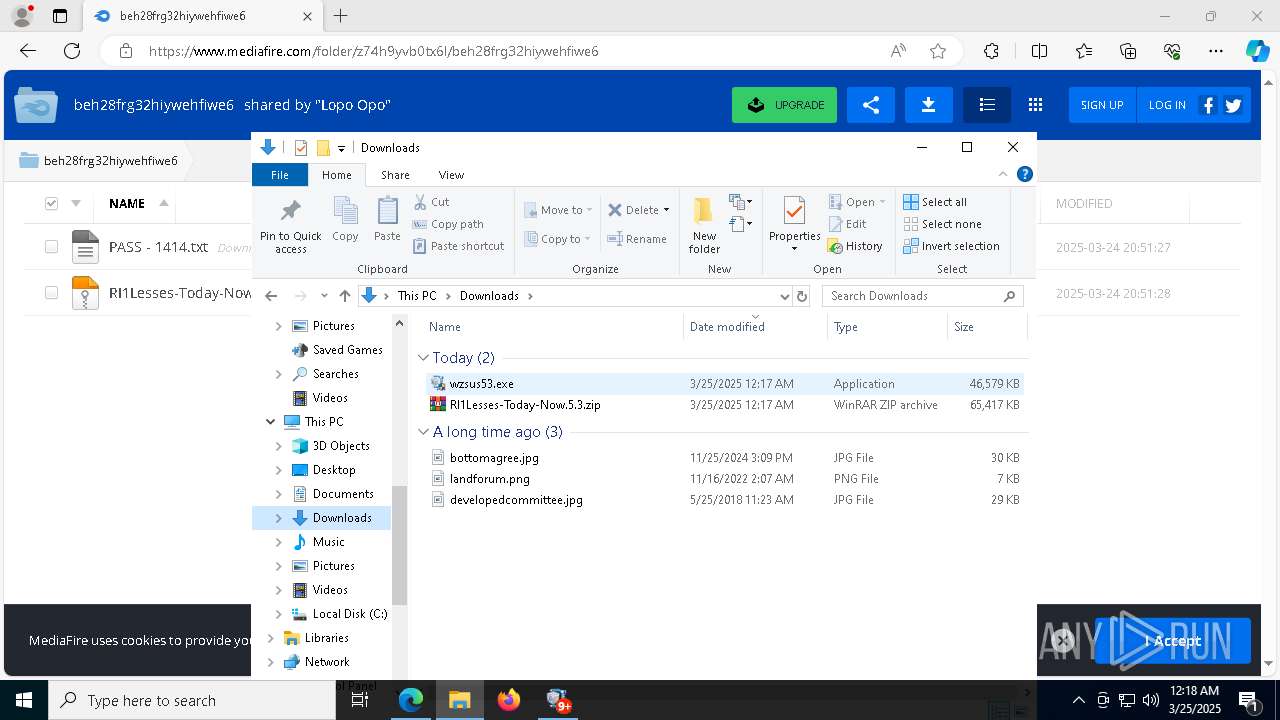Tick the PASS - 1414.txt checkbox
The height and width of the screenshot is (720, 1280).
[51, 247]
